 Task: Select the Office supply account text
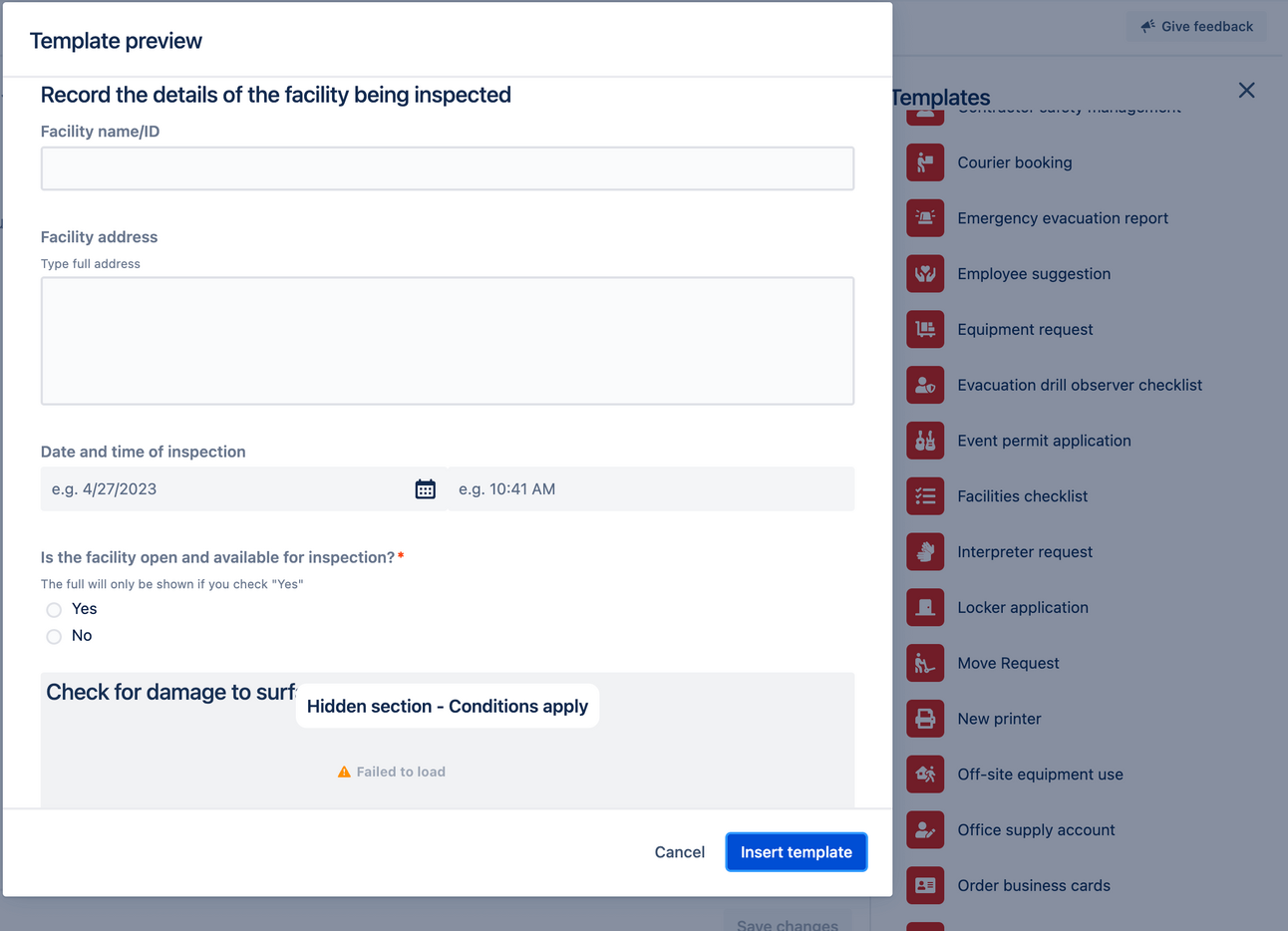[1036, 829]
